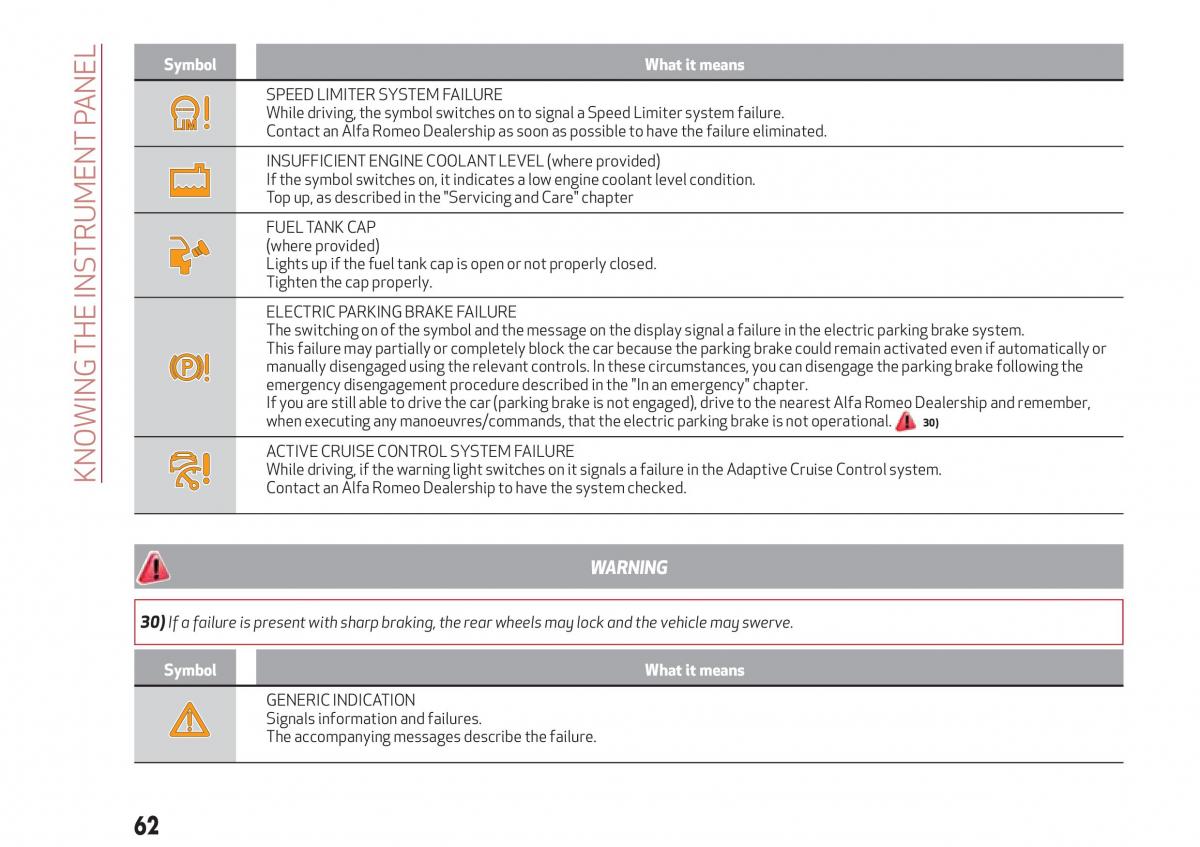This screenshot has width=1200, height=847.
Task: Click the lower Symbol column header
Action: [x=190, y=670]
